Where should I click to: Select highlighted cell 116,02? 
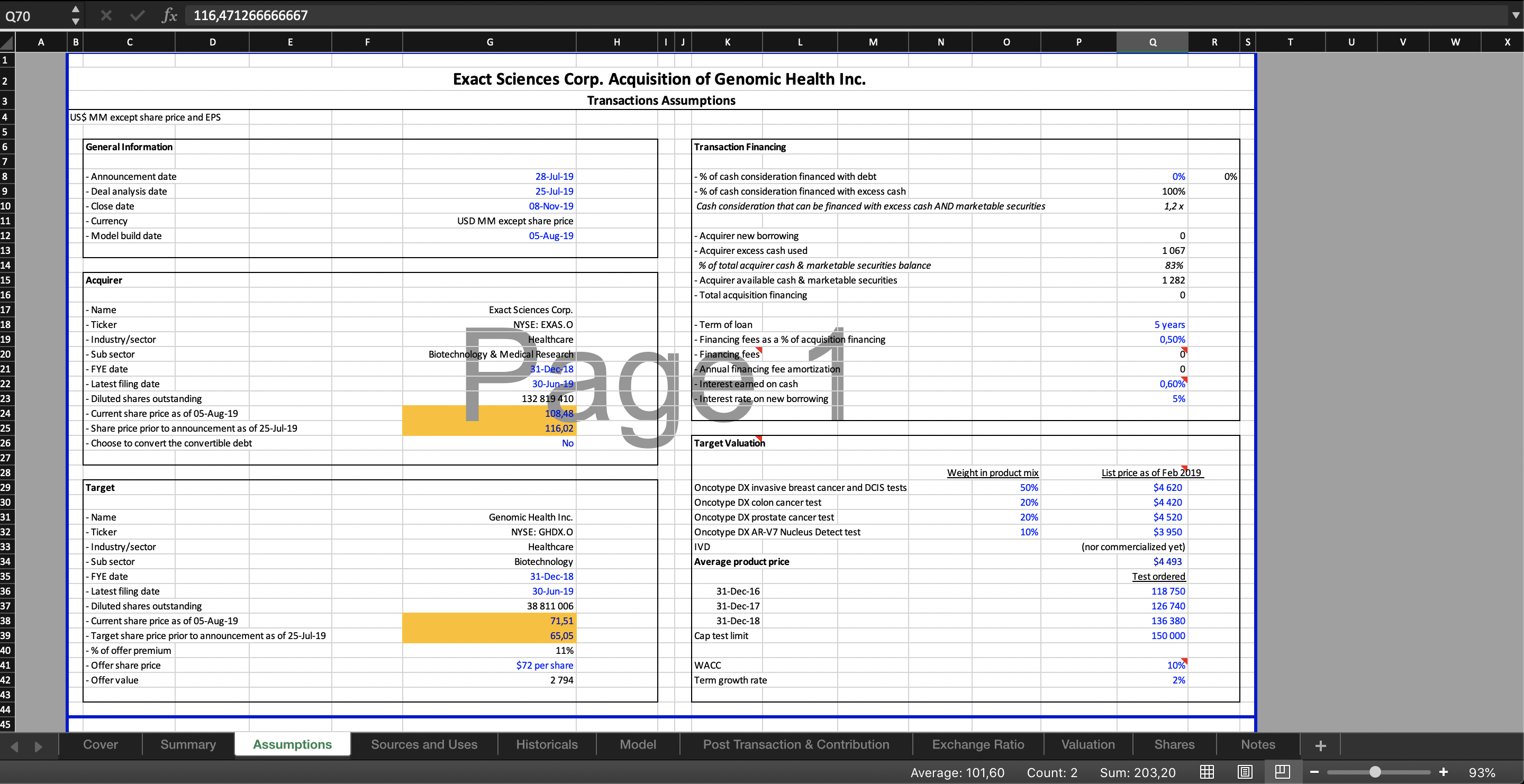489,428
